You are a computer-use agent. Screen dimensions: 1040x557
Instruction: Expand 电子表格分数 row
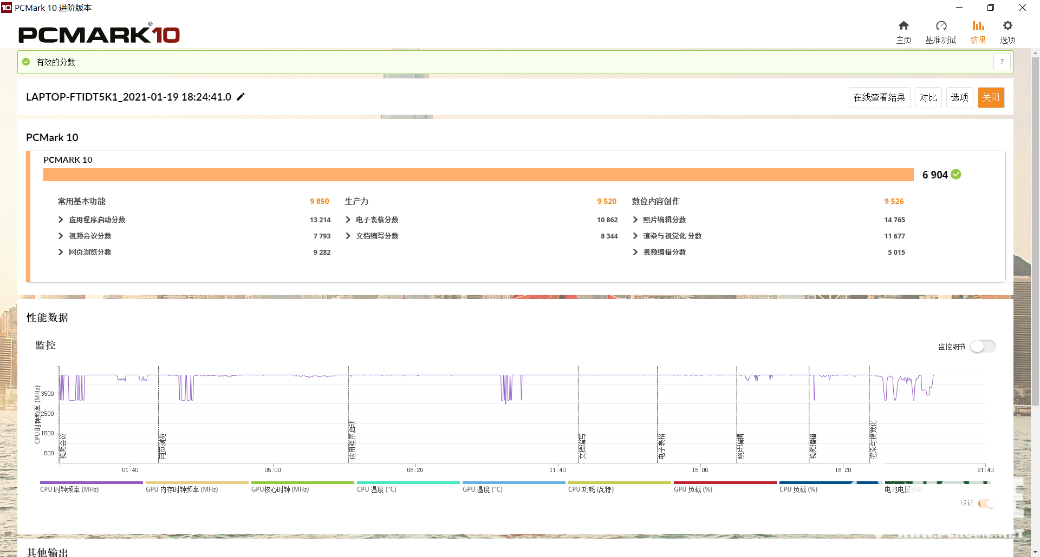point(348,219)
